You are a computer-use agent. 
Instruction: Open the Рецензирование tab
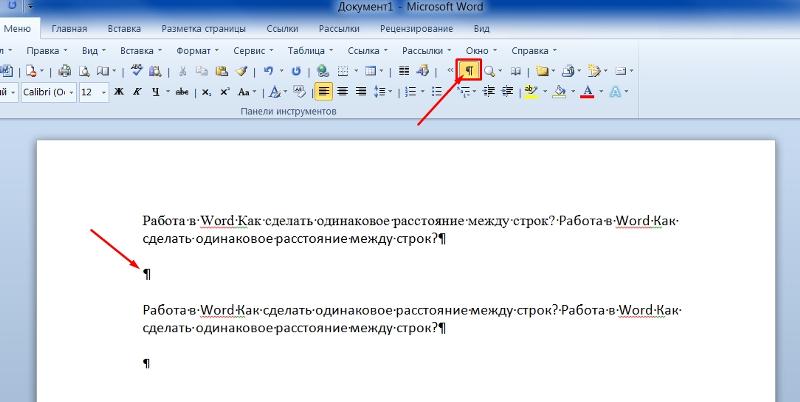(416, 29)
